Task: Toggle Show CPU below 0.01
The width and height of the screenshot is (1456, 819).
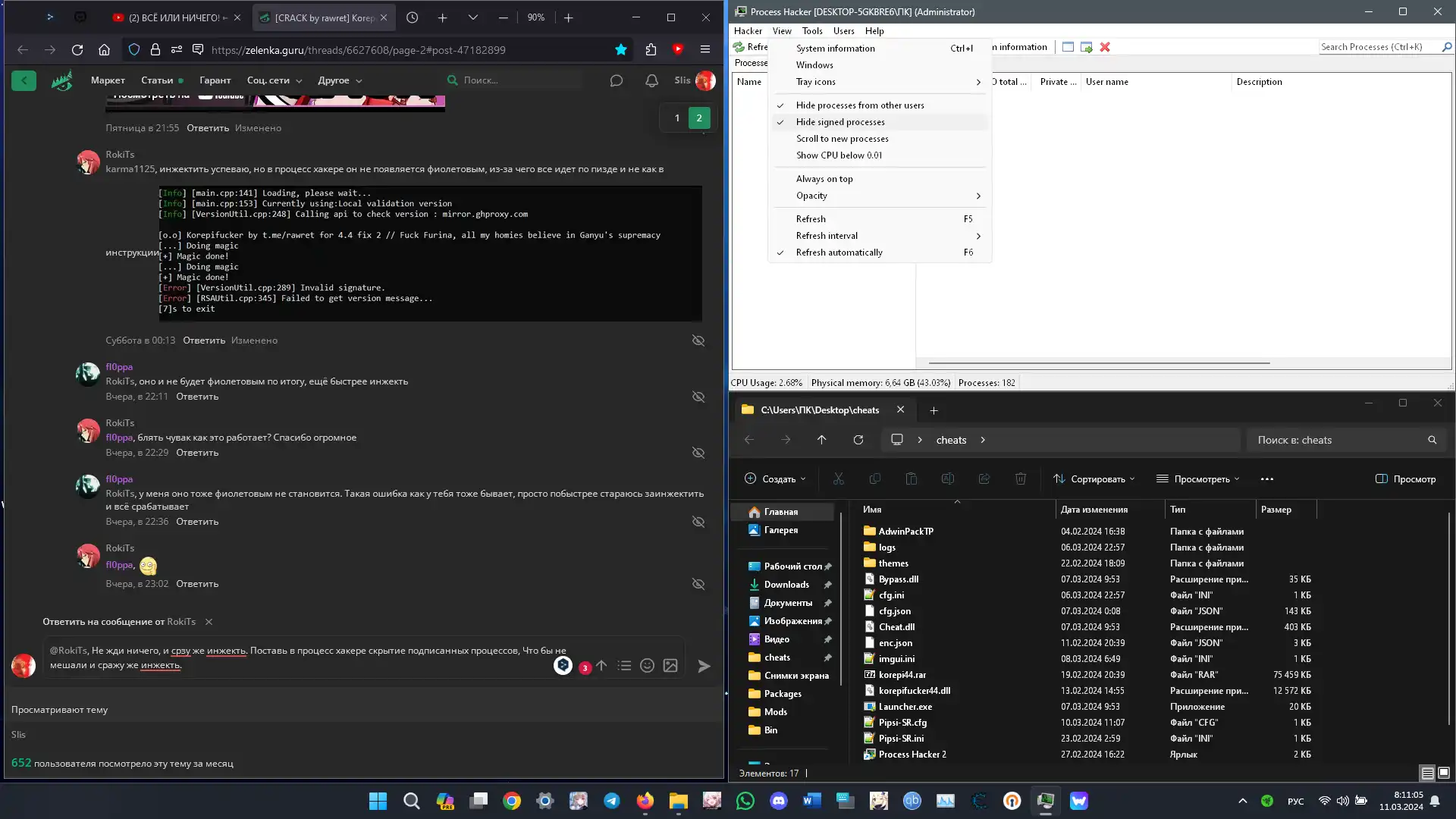Action: click(x=880, y=155)
